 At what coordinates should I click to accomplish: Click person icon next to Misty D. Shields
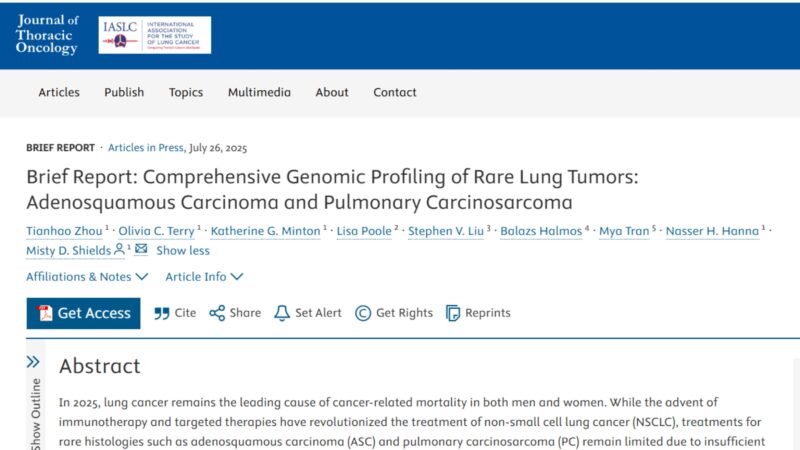click(x=119, y=249)
